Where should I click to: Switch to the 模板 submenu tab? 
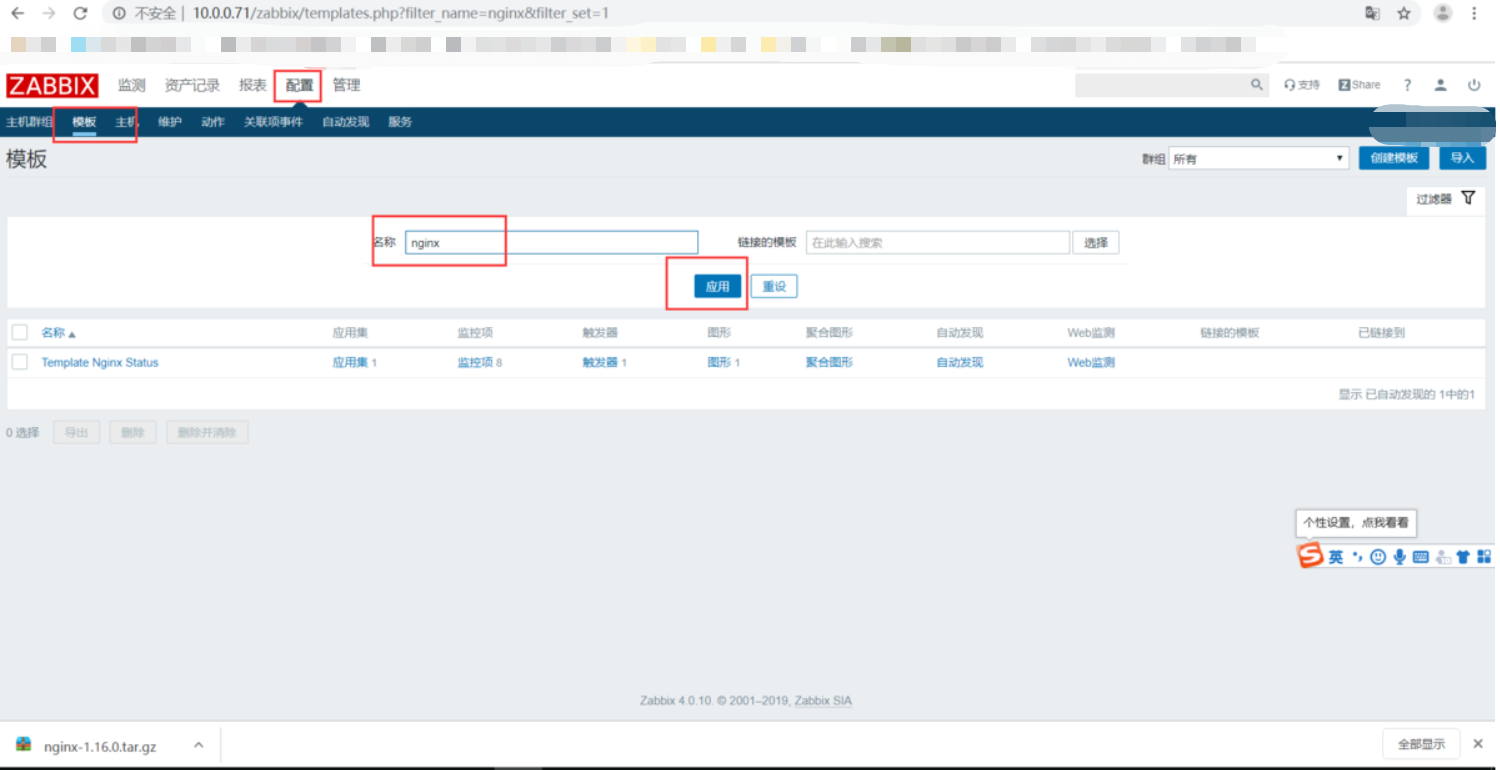[x=84, y=122]
